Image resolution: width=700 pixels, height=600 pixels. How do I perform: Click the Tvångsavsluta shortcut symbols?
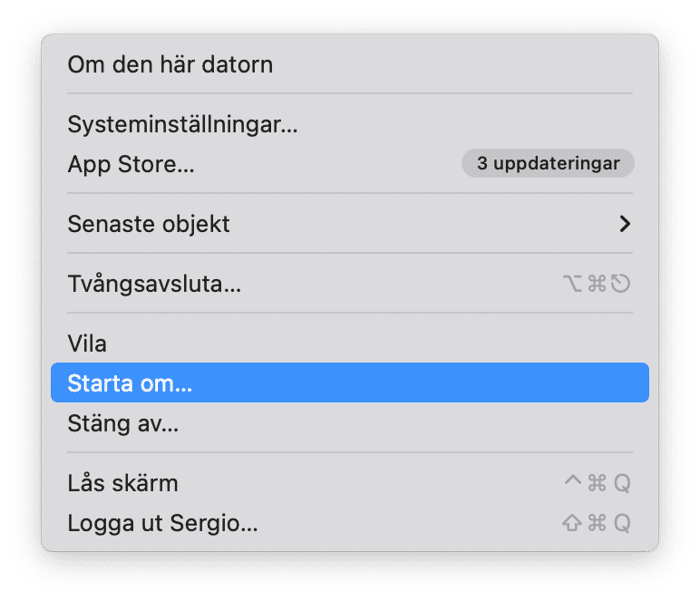[596, 283]
